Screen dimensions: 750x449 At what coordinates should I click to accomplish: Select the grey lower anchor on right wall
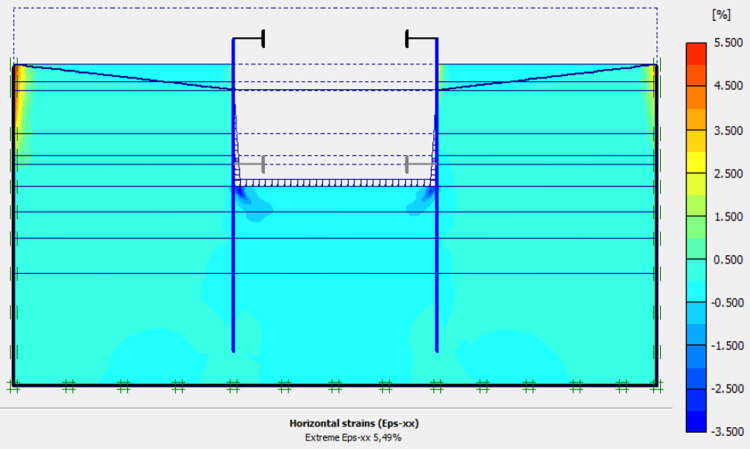point(419,164)
